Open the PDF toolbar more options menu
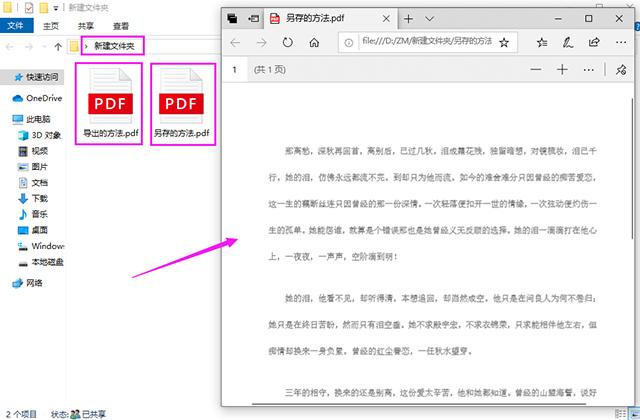The width and height of the screenshot is (640, 420). tap(589, 70)
